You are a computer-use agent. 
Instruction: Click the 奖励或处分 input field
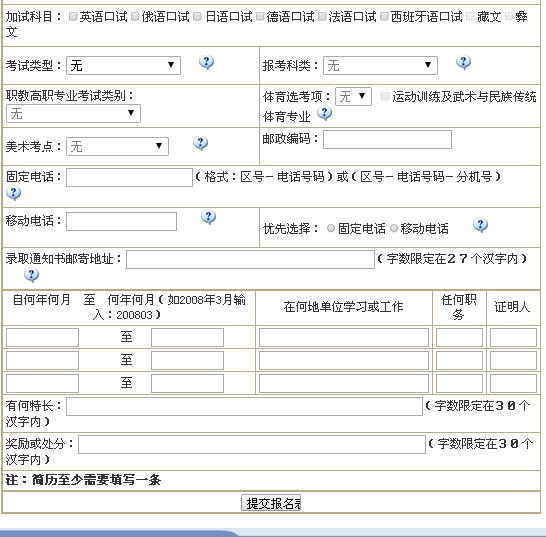252,444
